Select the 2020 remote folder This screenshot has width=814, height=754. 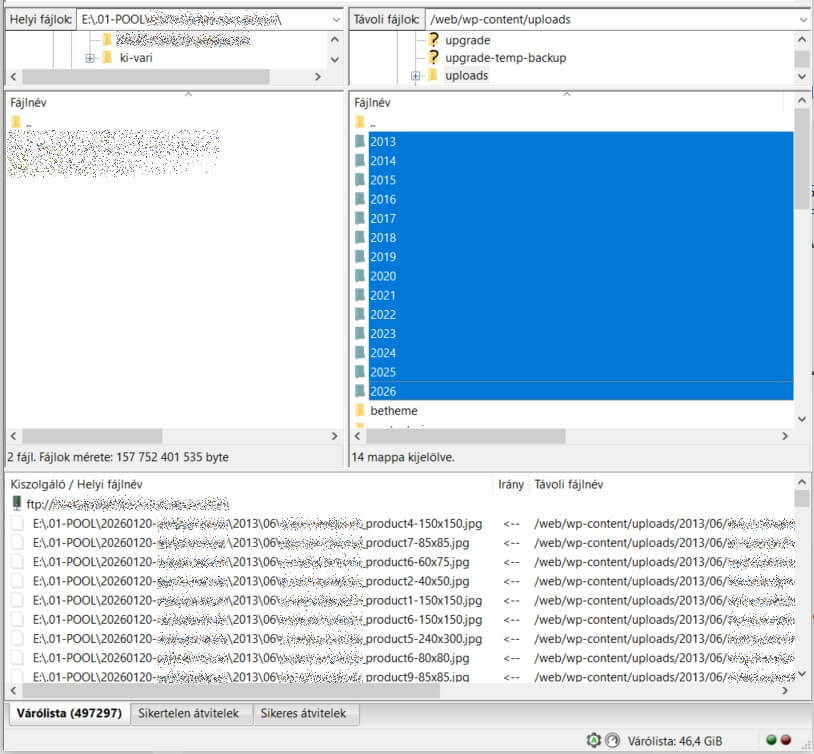click(x=383, y=276)
